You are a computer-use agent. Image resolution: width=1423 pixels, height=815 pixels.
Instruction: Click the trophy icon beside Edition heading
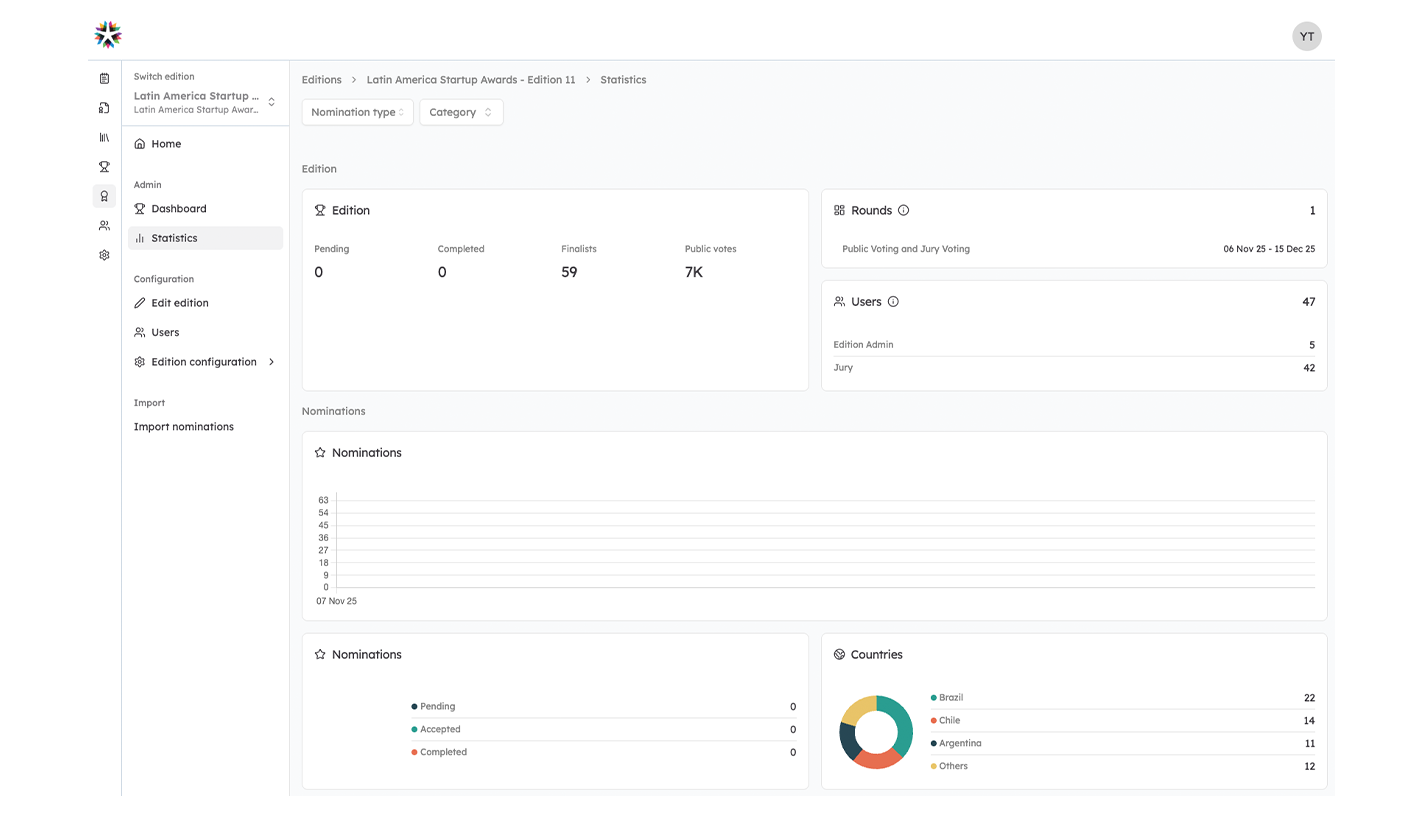320,211
